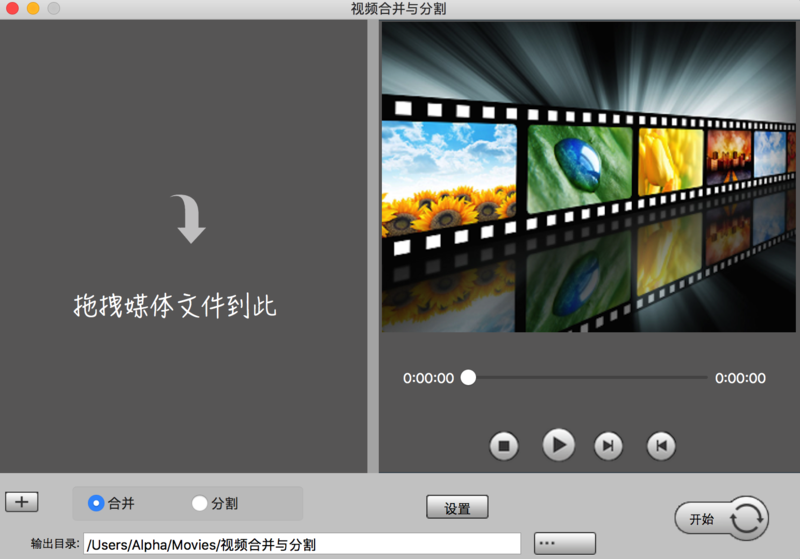The image size is (800, 559).
Task: Click the 输出目录 output path field
Action: [302, 544]
